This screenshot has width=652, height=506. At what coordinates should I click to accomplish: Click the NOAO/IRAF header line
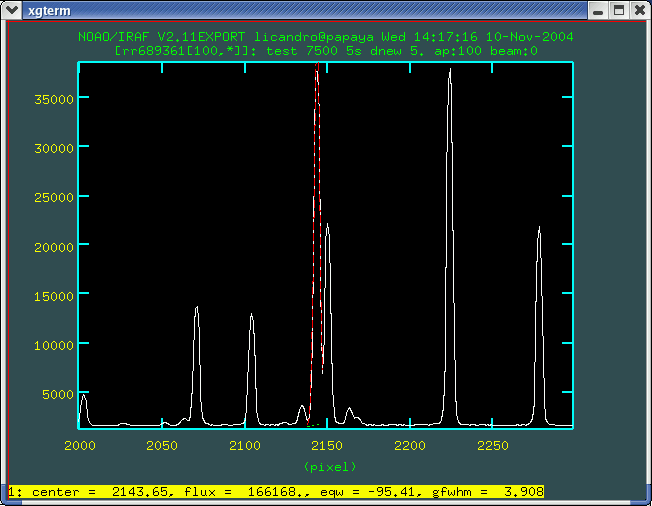(325, 36)
